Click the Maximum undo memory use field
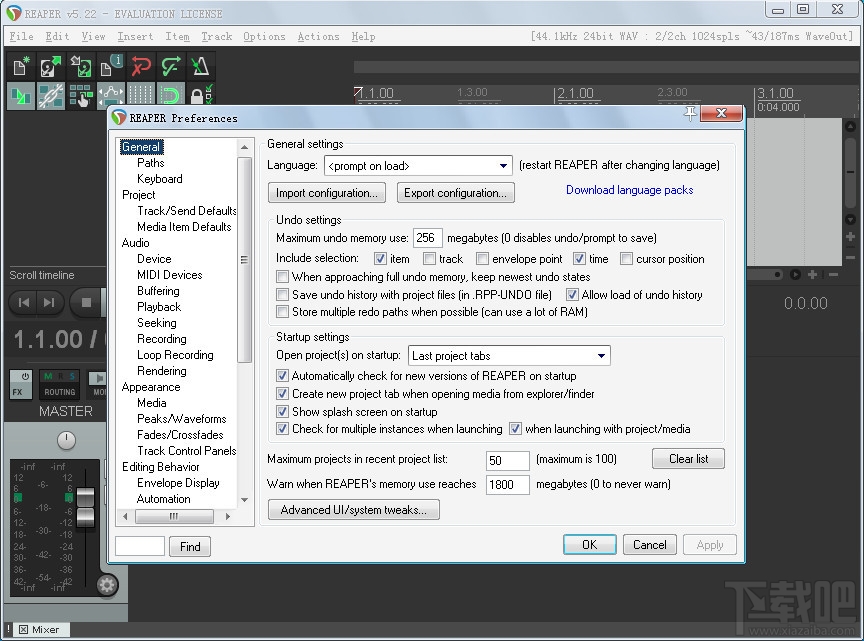864x641 pixels. click(x=428, y=238)
